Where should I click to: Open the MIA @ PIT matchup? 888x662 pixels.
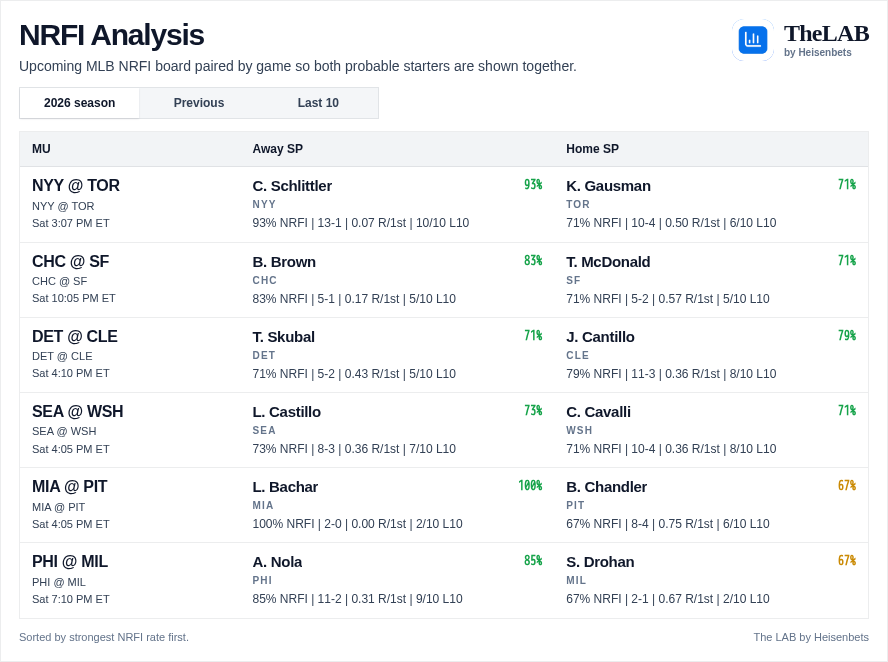(x=70, y=487)
